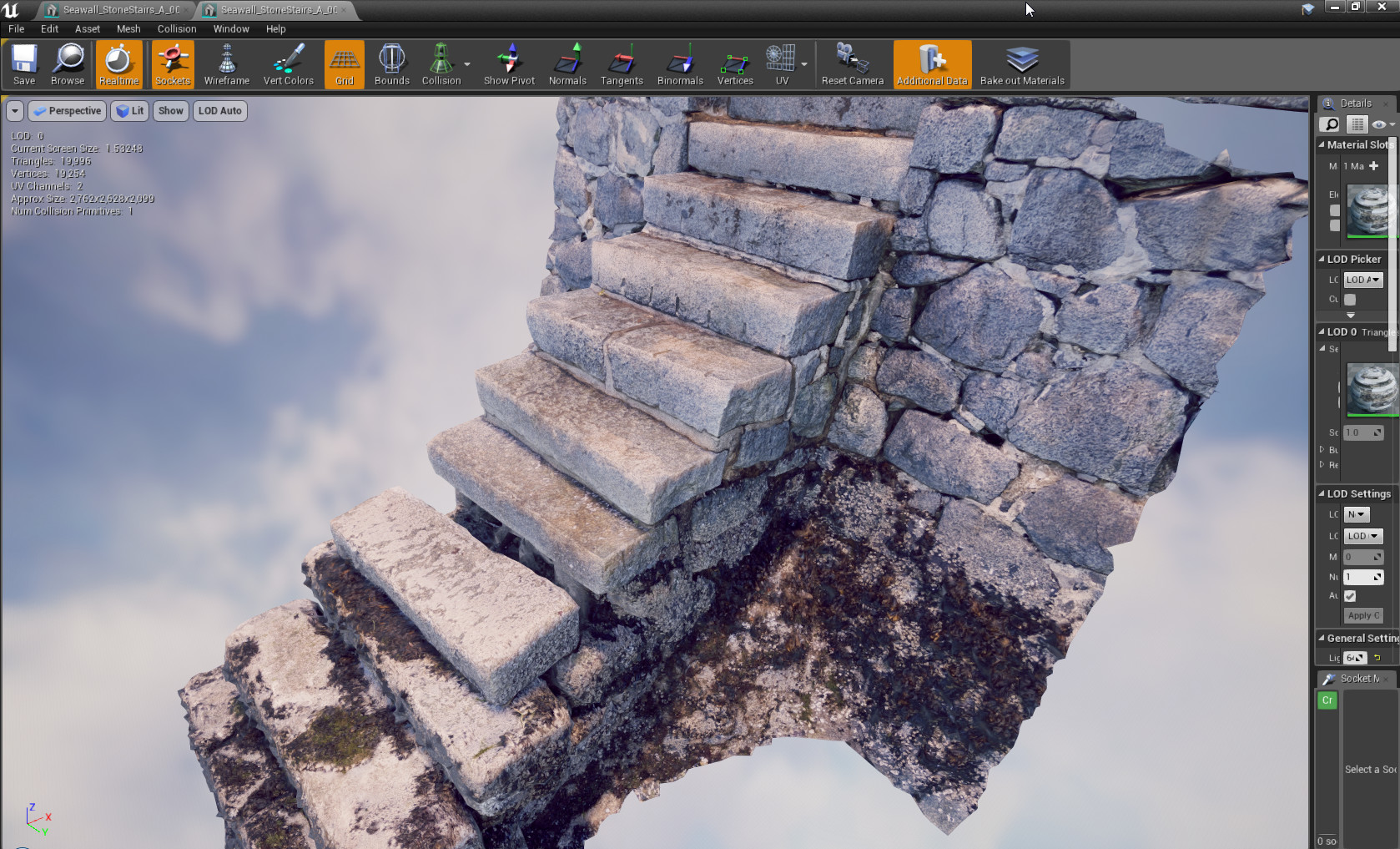
Task: Enable Show Pivot point
Action: [508, 64]
